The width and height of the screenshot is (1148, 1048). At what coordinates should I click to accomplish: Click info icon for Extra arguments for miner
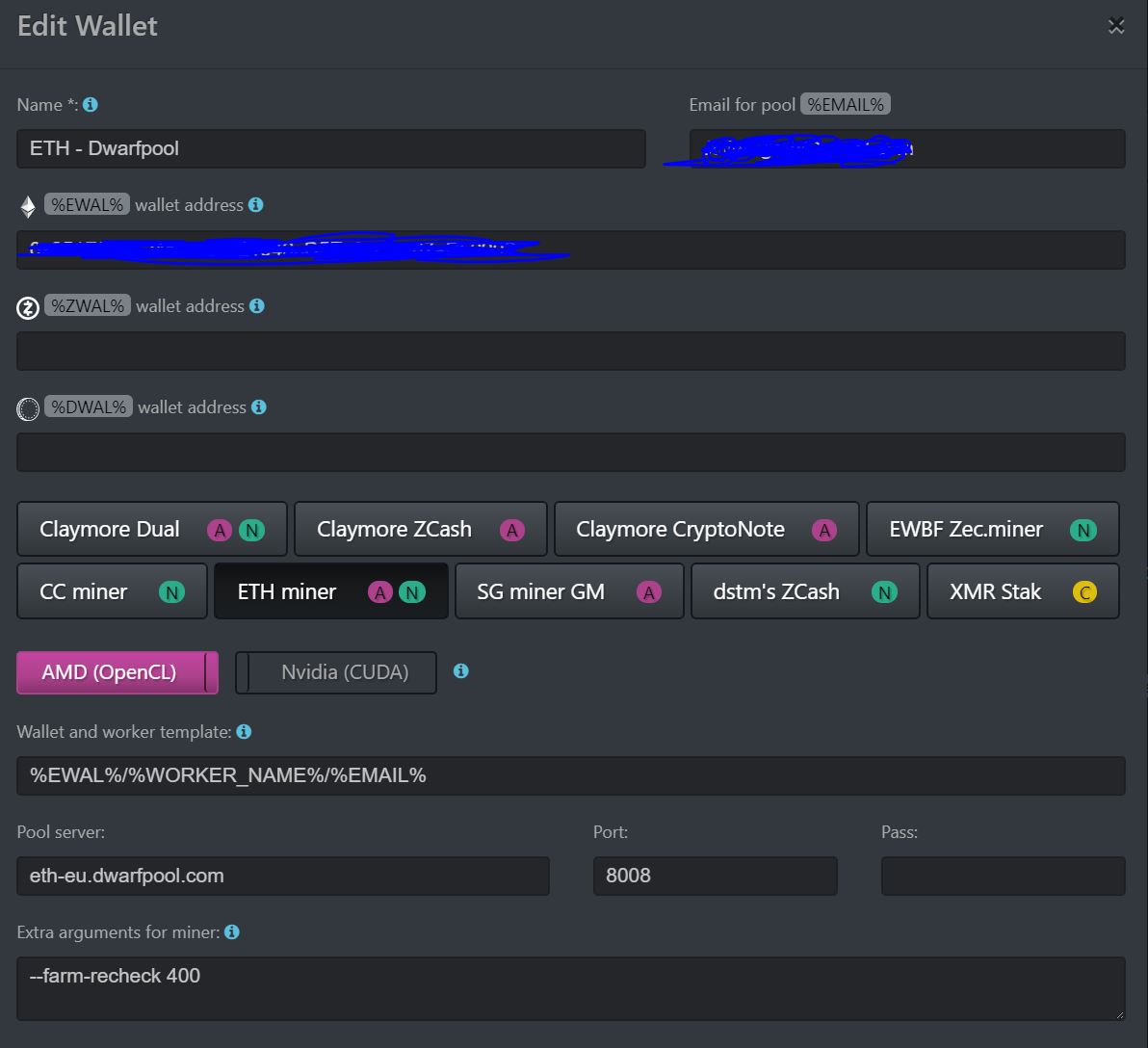pyautogui.click(x=231, y=932)
